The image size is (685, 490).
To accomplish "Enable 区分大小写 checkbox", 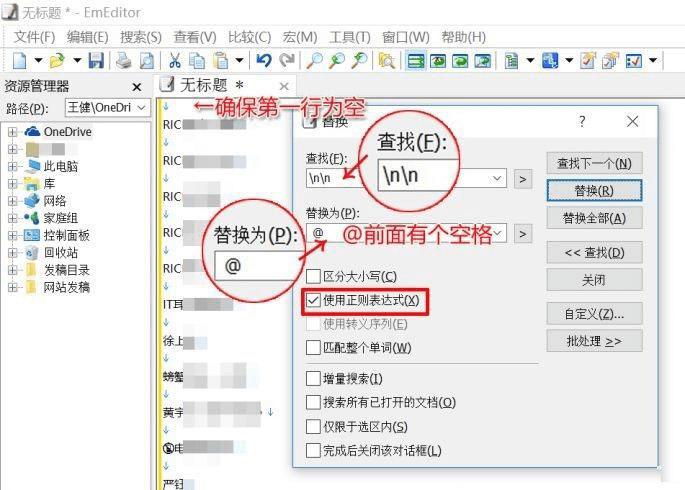I will [x=313, y=276].
